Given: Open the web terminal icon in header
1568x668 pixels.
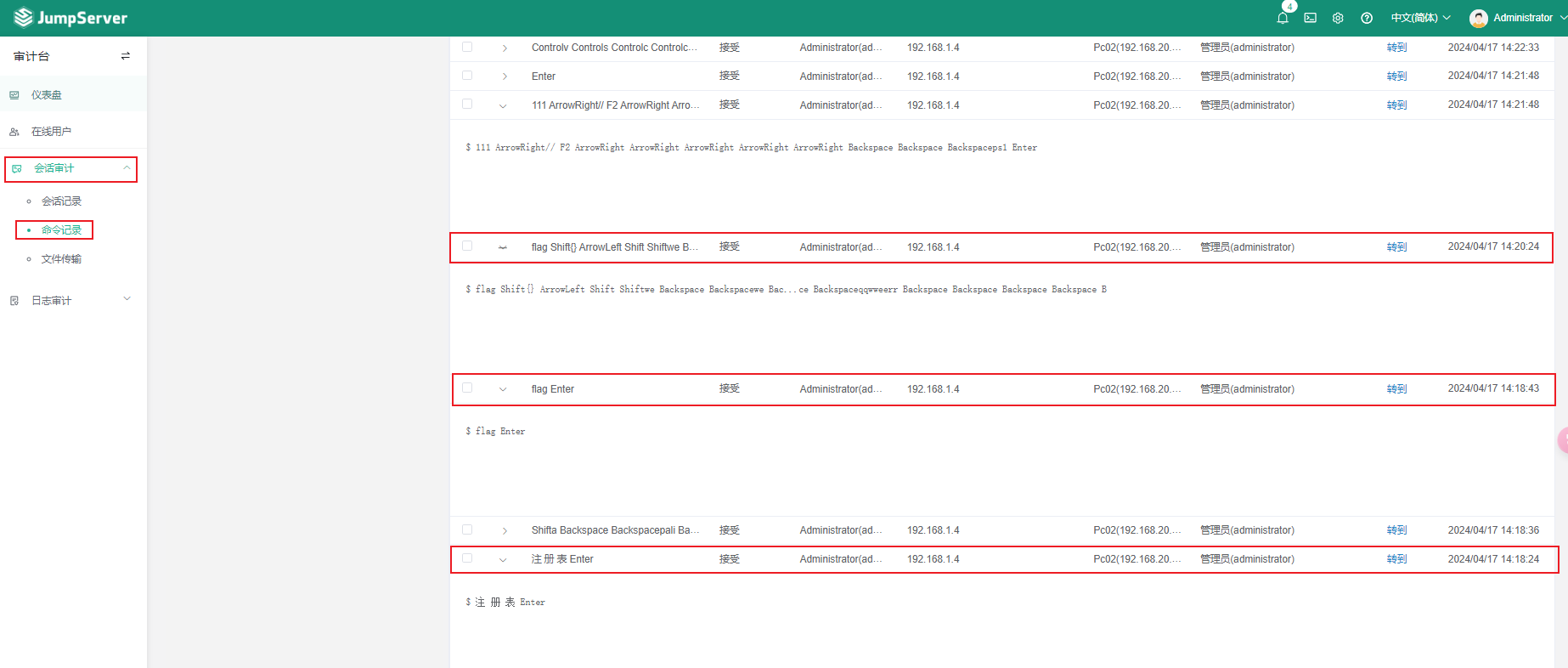Looking at the screenshot, I should (1311, 18).
